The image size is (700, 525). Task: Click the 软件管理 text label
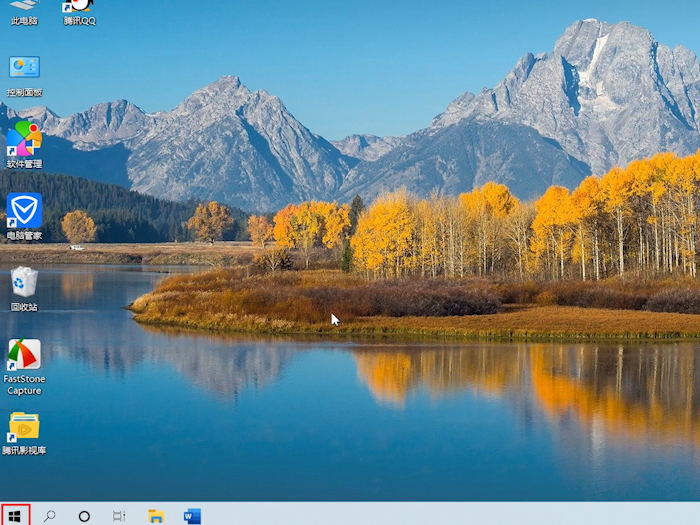pos(24,164)
